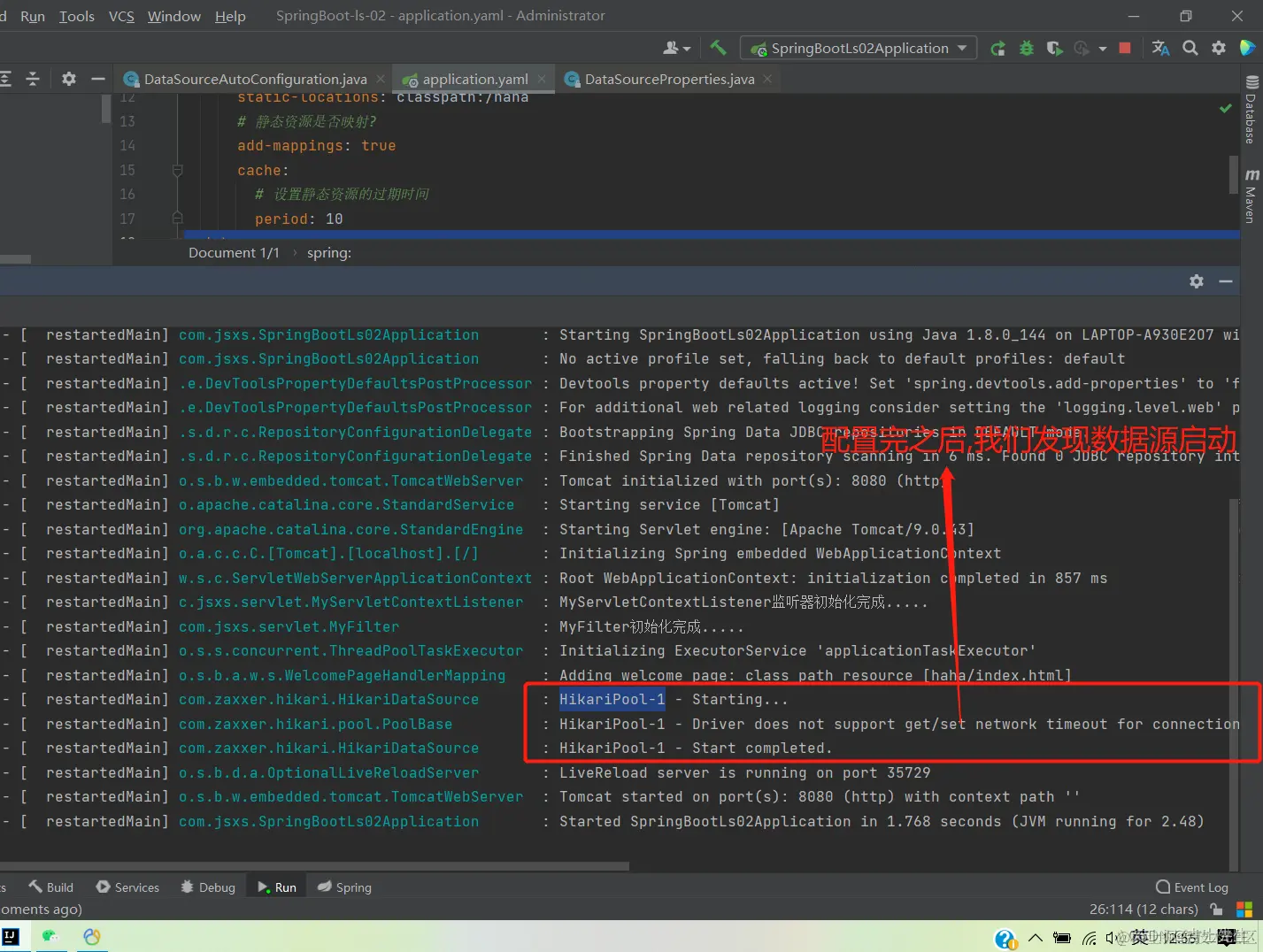Open the Services tool window tab
Image resolution: width=1263 pixels, height=952 pixels.
[127, 887]
